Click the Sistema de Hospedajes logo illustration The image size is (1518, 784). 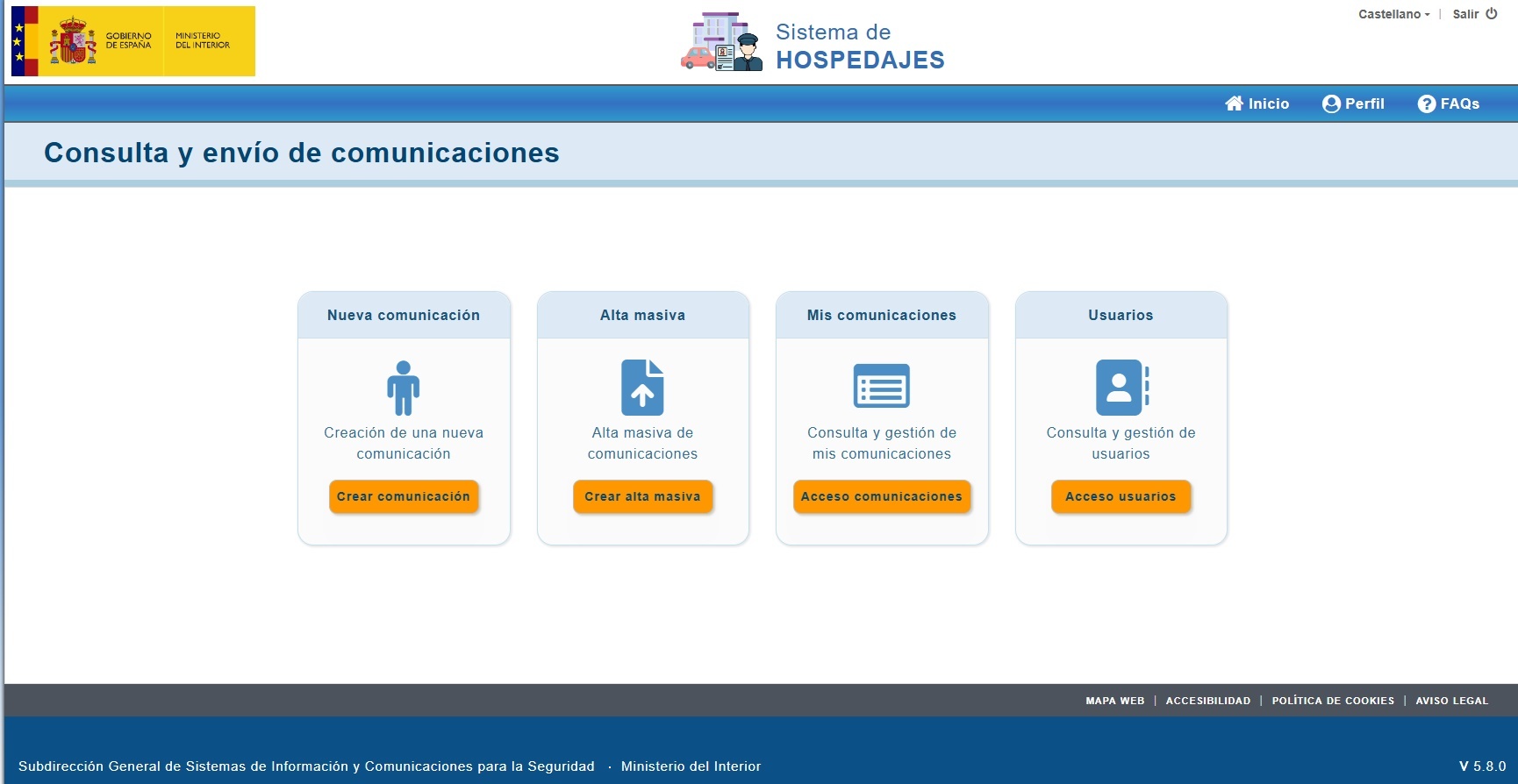click(721, 42)
